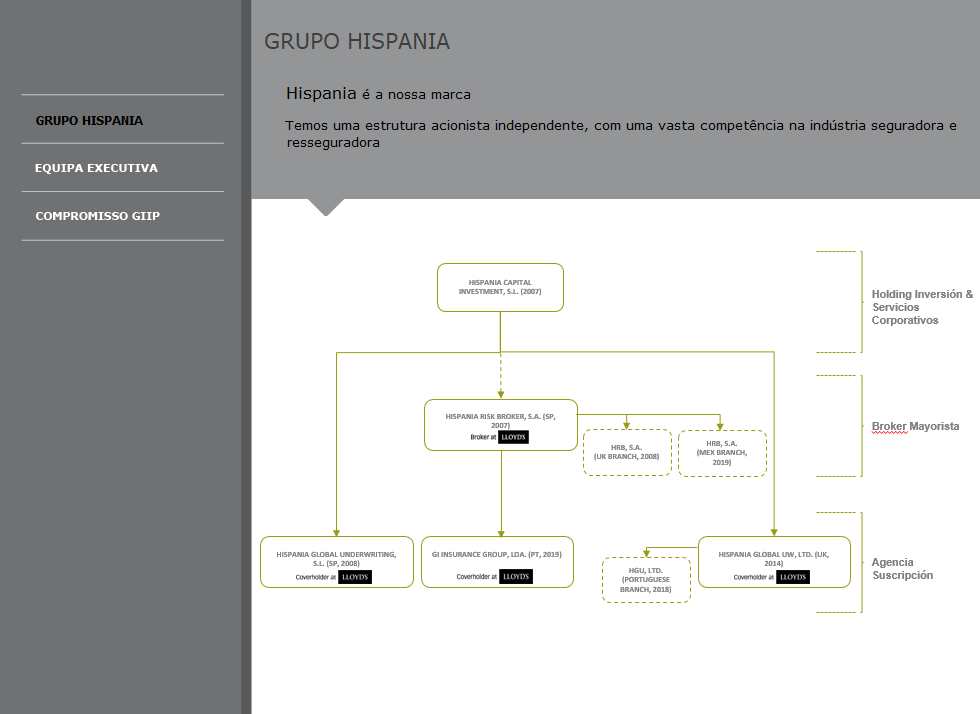Click Lloyd's logo in GI Insurance Group box

pos(516,577)
